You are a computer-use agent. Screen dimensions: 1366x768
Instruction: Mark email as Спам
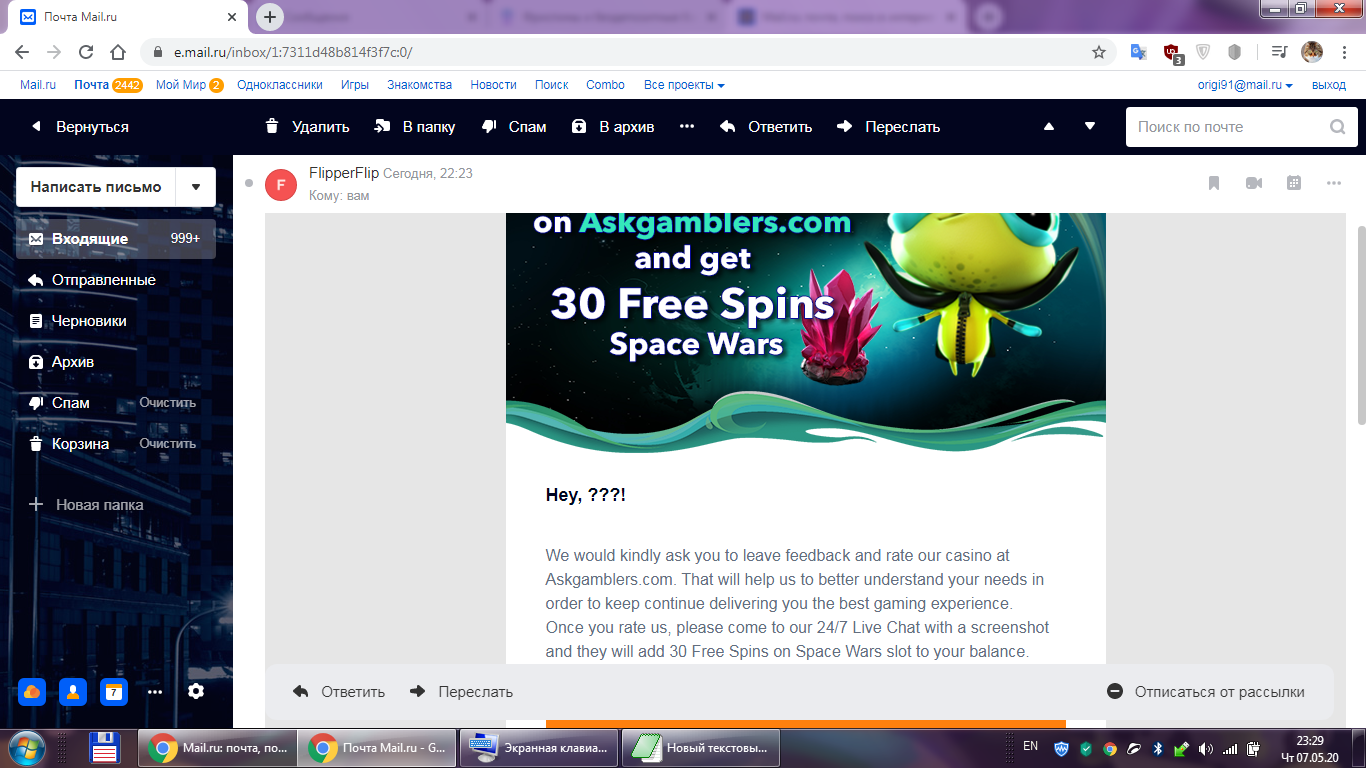[x=513, y=127]
